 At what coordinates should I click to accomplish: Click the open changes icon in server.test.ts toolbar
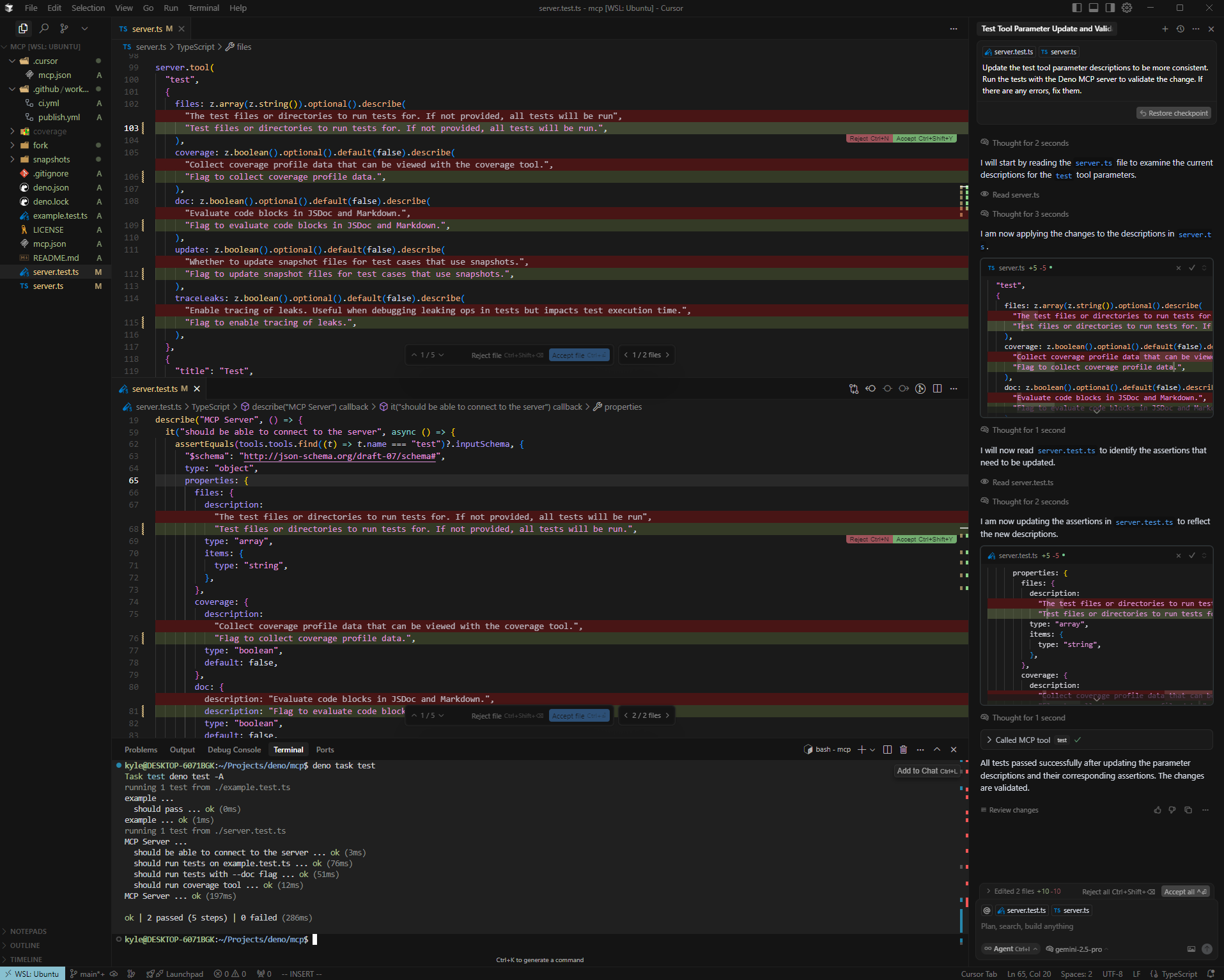coord(854,389)
